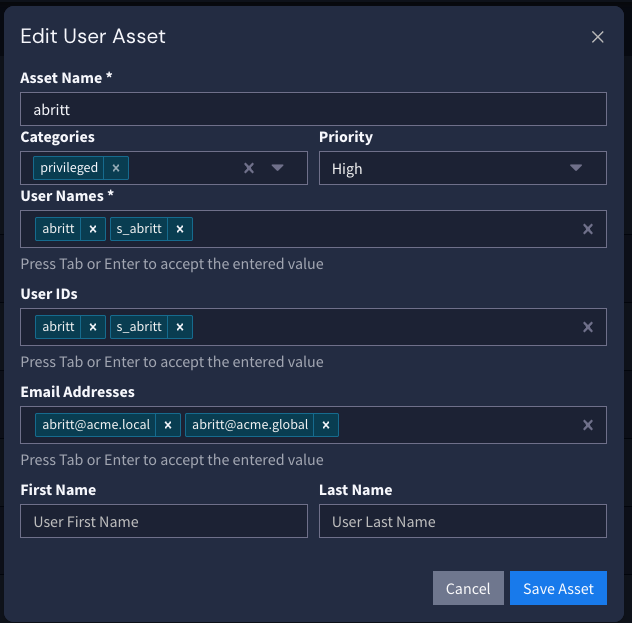This screenshot has height=623, width=632.
Task: Save the asset changes
Action: click(x=558, y=588)
